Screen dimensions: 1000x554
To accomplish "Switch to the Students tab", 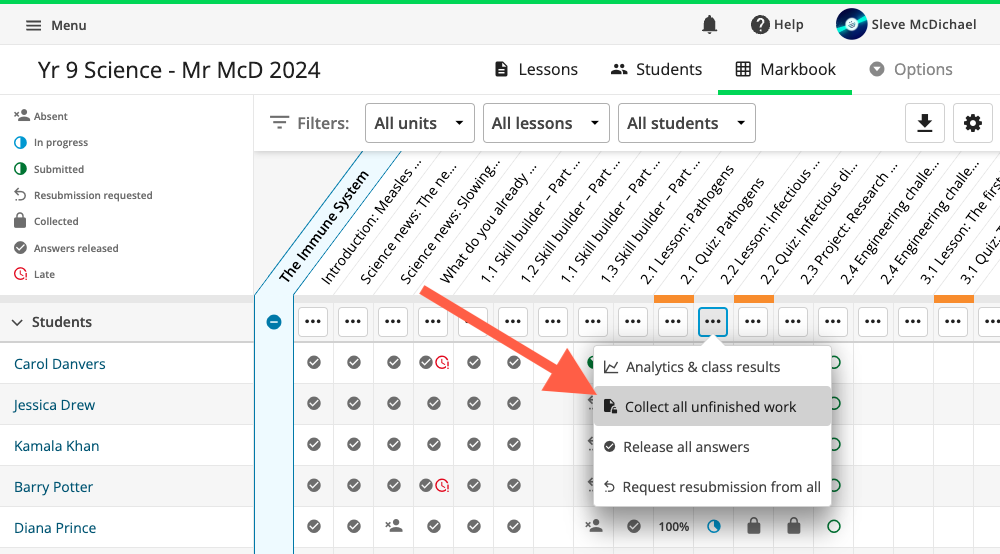I will pyautogui.click(x=656, y=69).
